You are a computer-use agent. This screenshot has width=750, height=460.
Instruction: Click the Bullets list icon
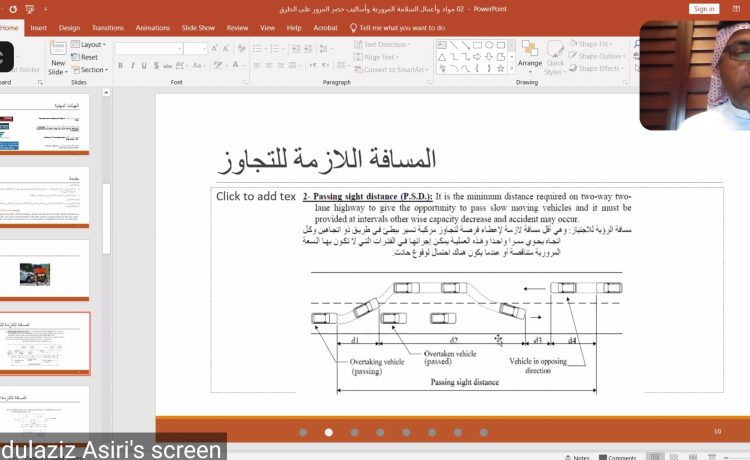click(x=259, y=48)
